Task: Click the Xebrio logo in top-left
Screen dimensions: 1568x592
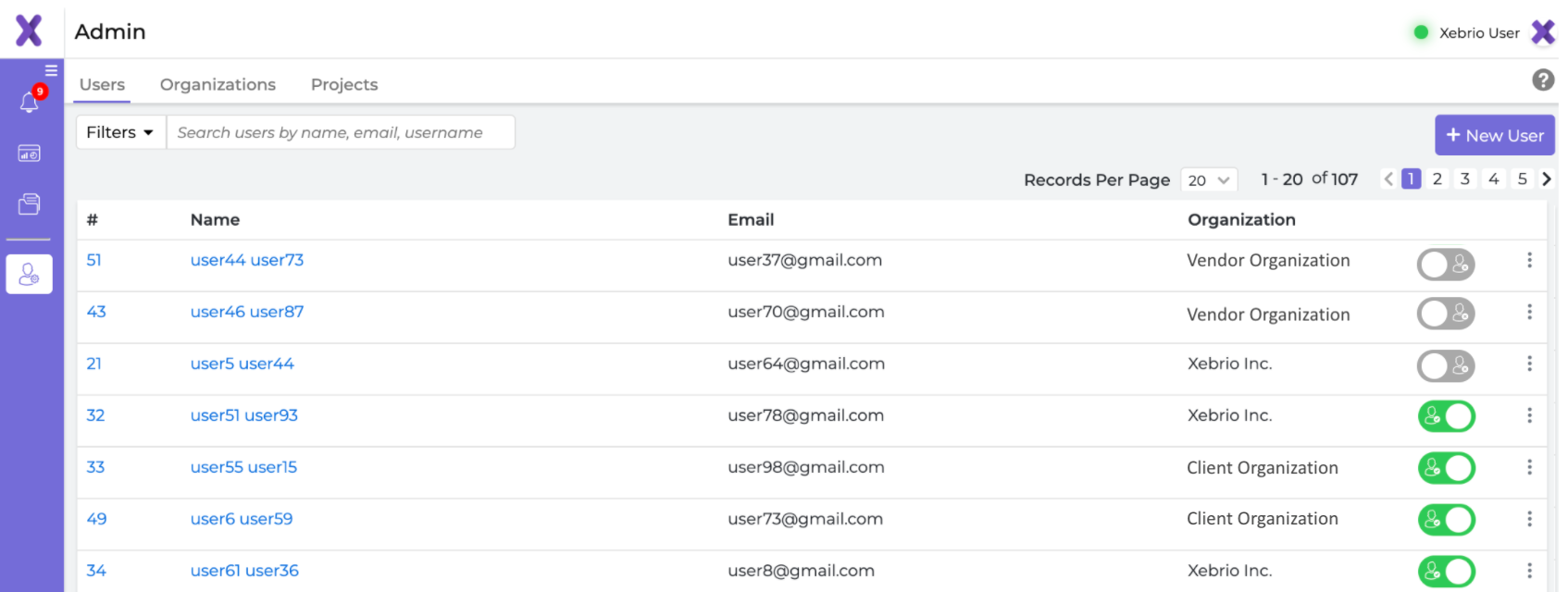Action: click(x=30, y=31)
